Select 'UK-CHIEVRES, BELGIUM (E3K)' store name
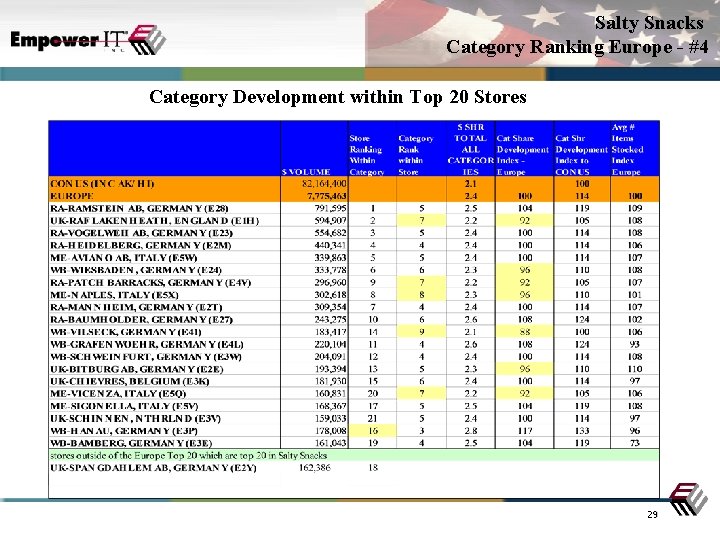Viewport: 720px width, 540px height. 129,381
